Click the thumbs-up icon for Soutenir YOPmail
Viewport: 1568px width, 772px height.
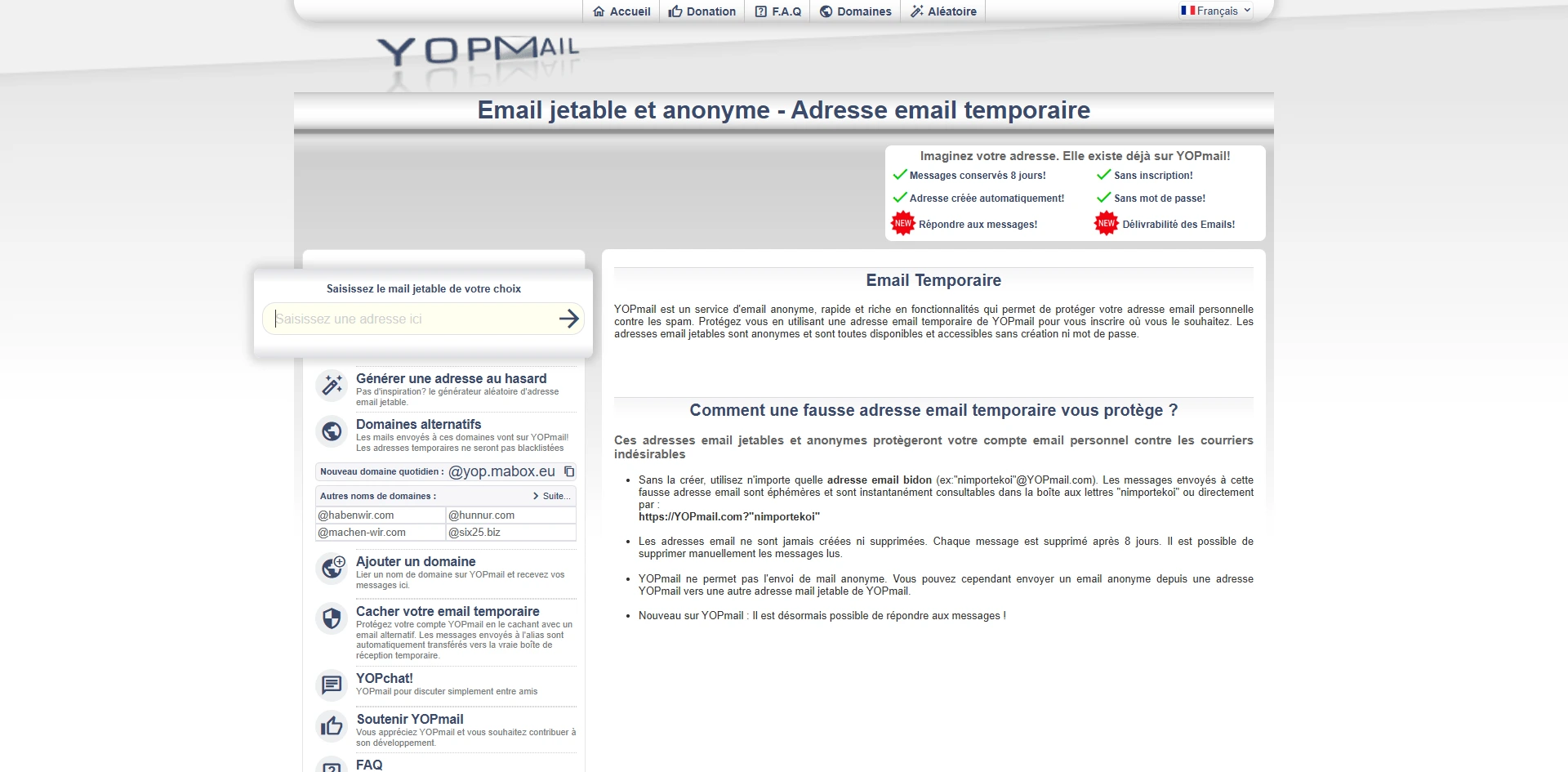(332, 725)
